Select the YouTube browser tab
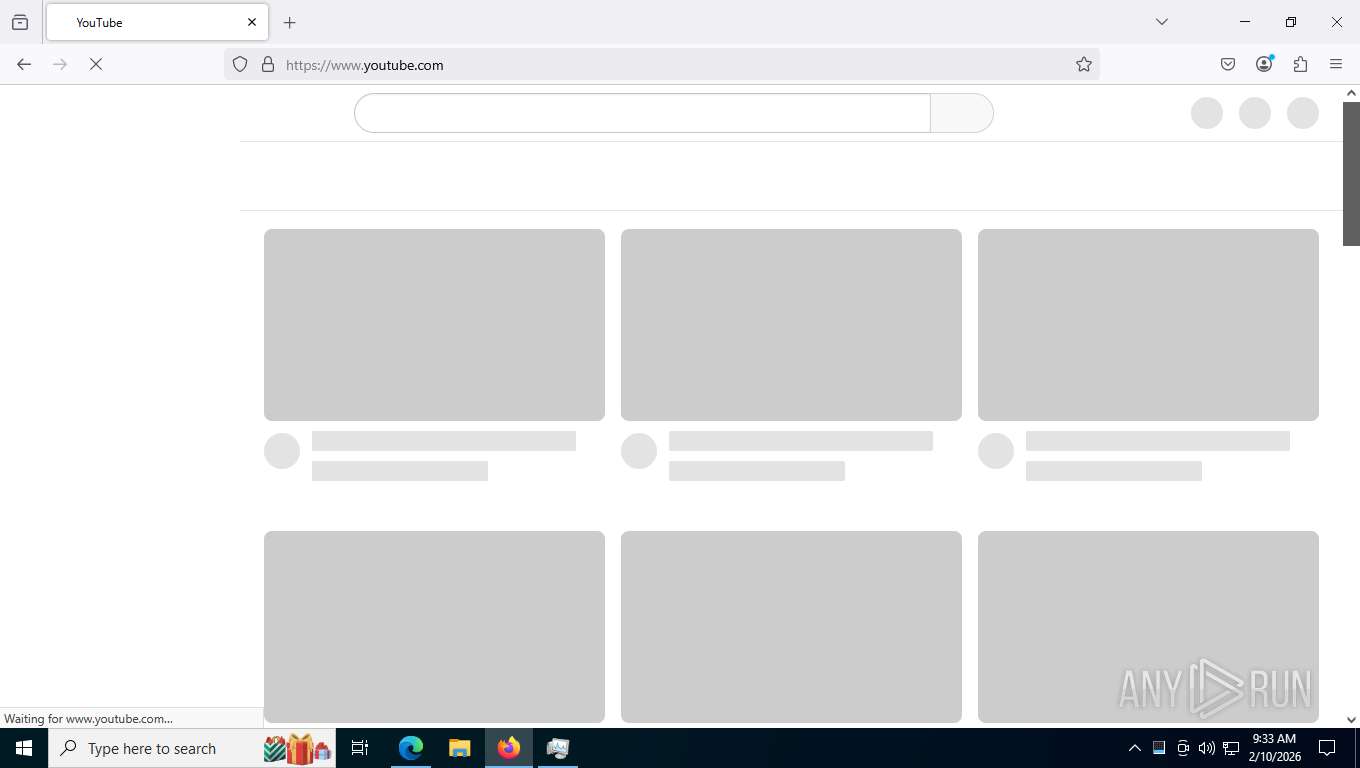The width and height of the screenshot is (1360, 768). coord(157,22)
